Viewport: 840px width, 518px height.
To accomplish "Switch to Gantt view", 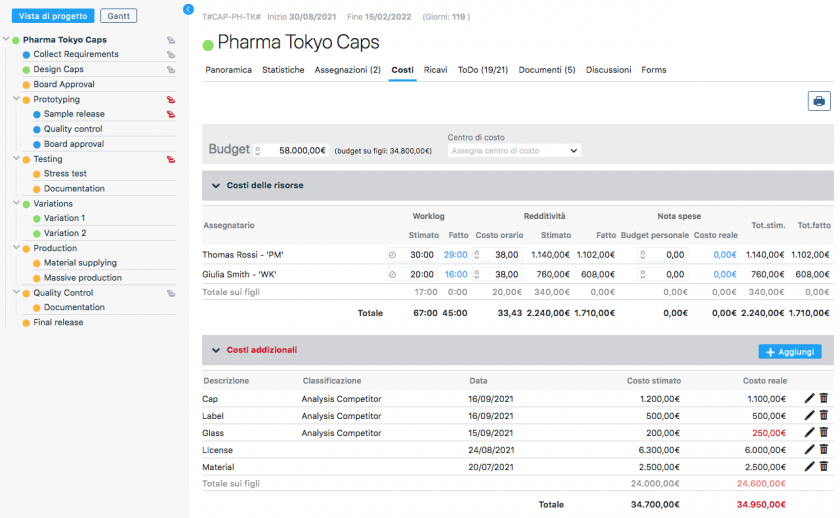I will tap(118, 16).
